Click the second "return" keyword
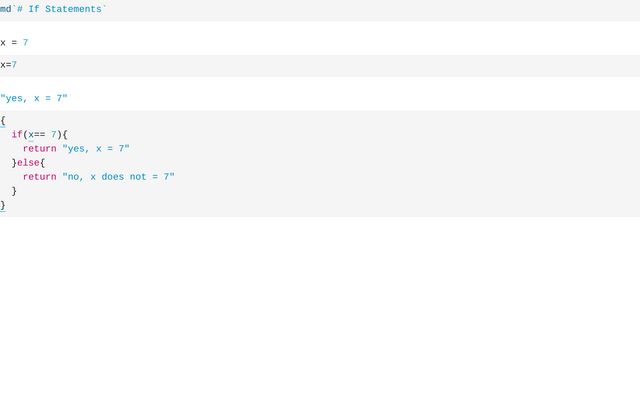The width and height of the screenshot is (640, 400). coord(40,176)
